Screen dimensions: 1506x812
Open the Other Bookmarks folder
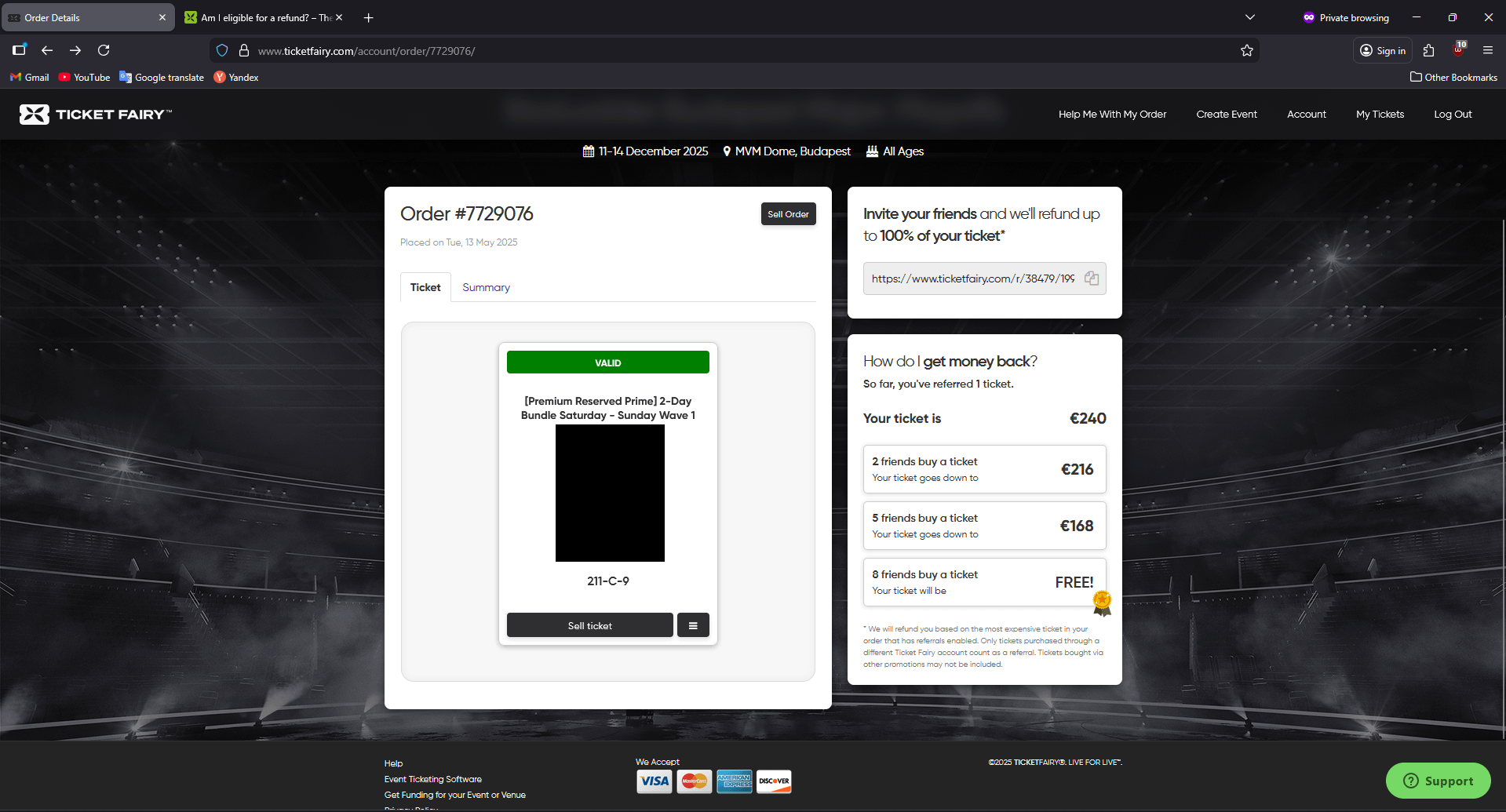click(x=1453, y=77)
